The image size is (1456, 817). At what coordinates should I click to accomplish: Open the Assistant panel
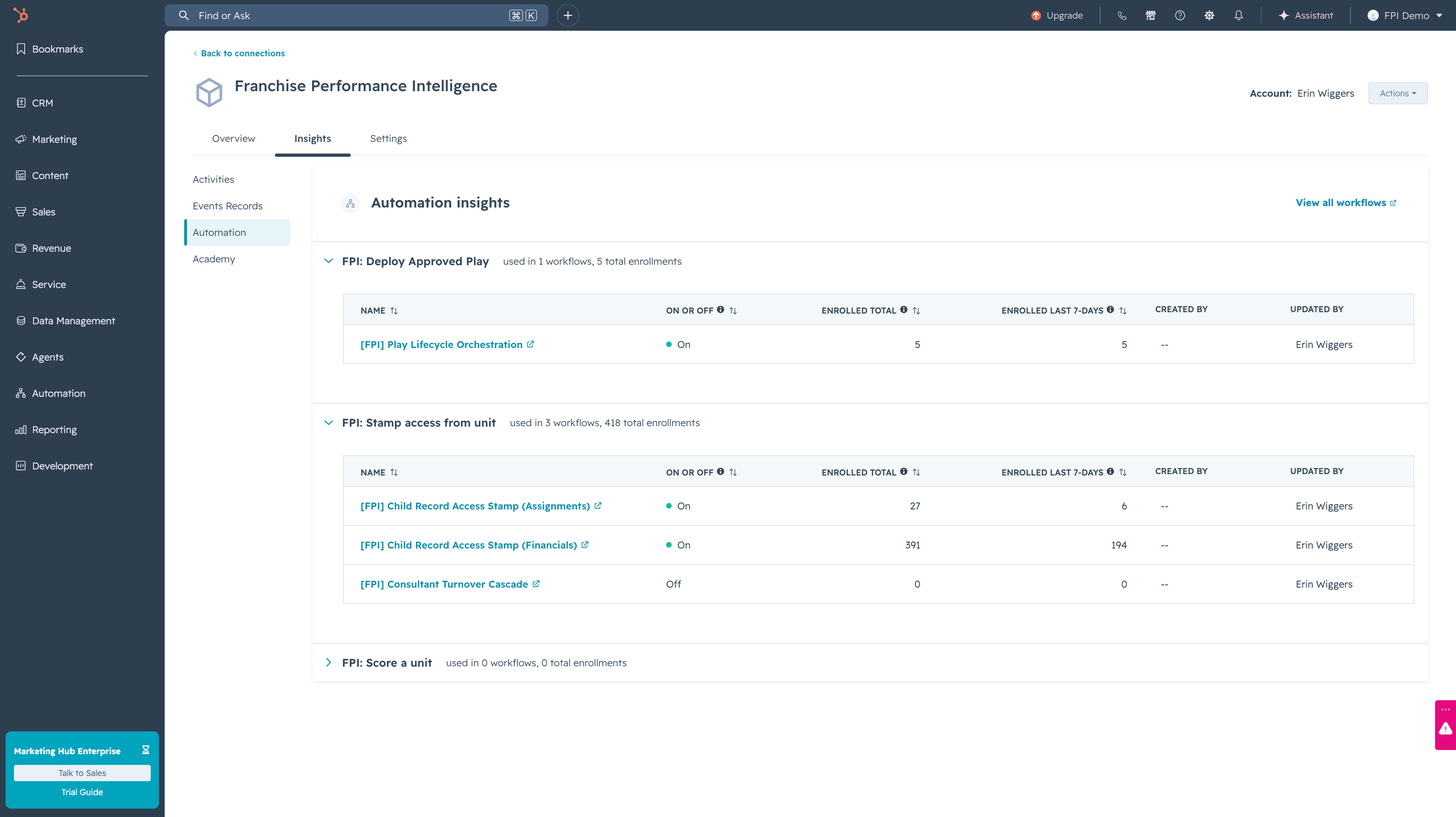[1306, 16]
